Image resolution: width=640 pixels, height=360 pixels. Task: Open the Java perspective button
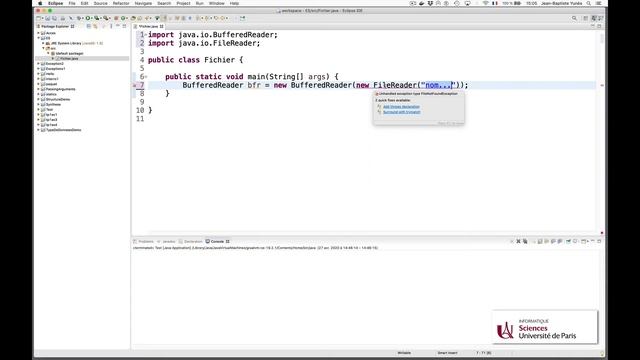pyautogui.click(x=593, y=18)
